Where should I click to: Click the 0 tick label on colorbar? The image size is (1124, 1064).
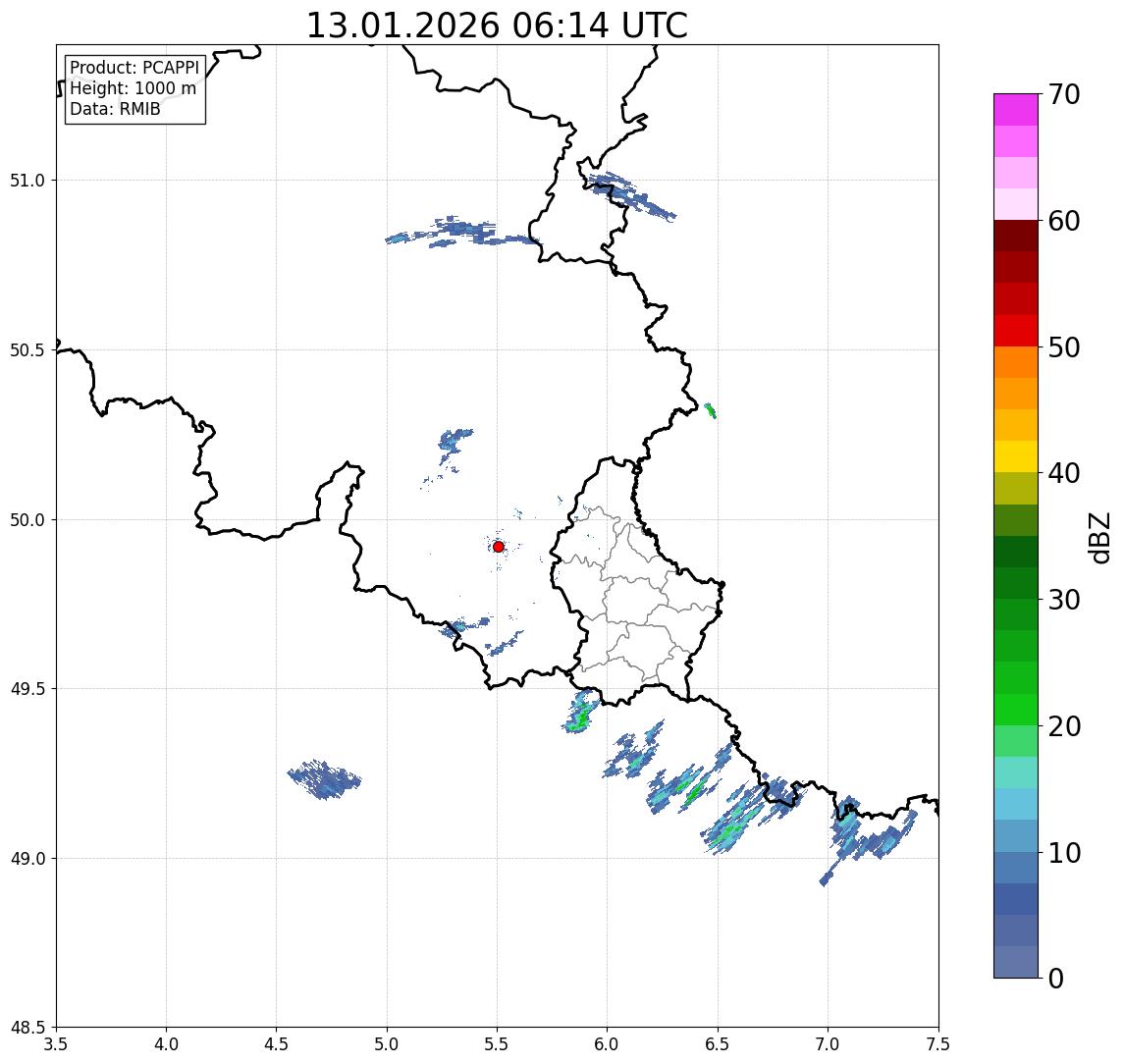click(x=1056, y=978)
